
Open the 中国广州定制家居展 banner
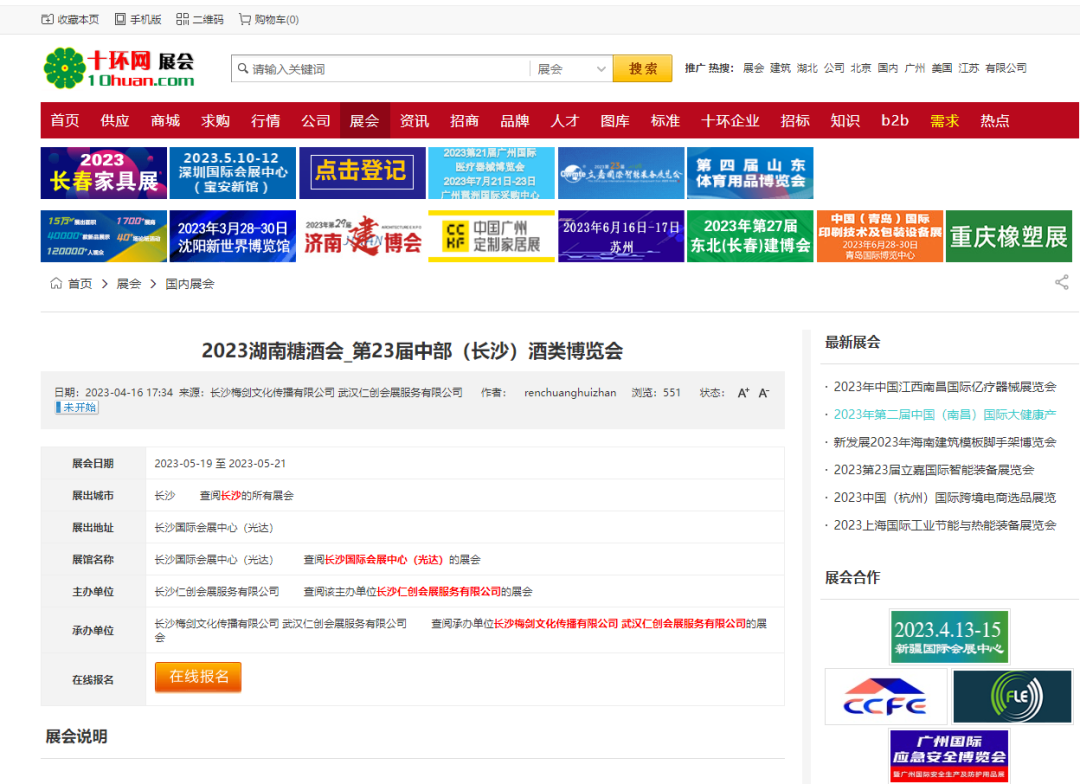(x=491, y=236)
